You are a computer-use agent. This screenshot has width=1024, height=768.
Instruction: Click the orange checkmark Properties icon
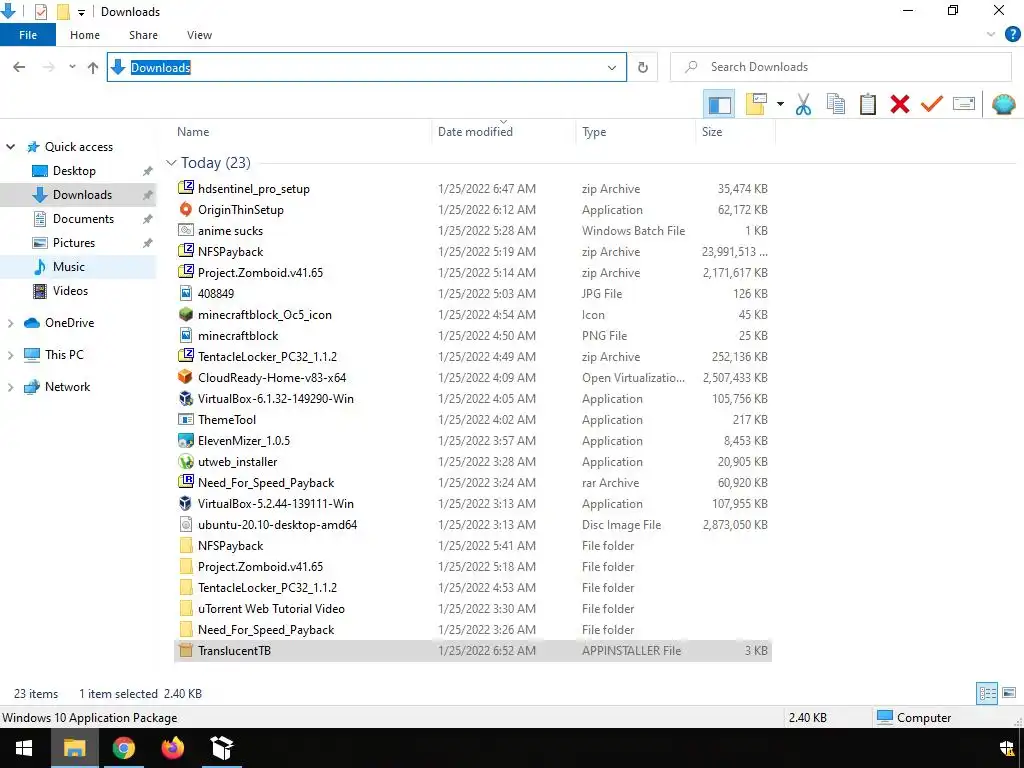click(x=931, y=104)
